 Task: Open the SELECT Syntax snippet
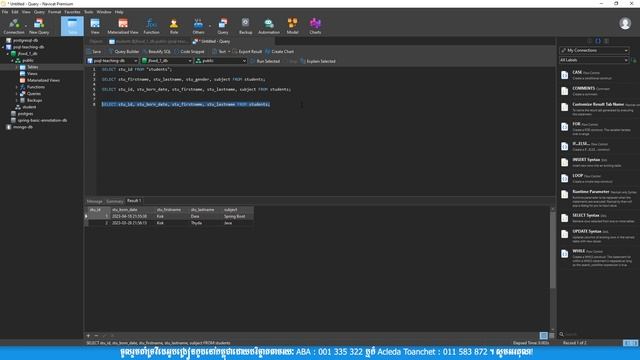[598, 218]
